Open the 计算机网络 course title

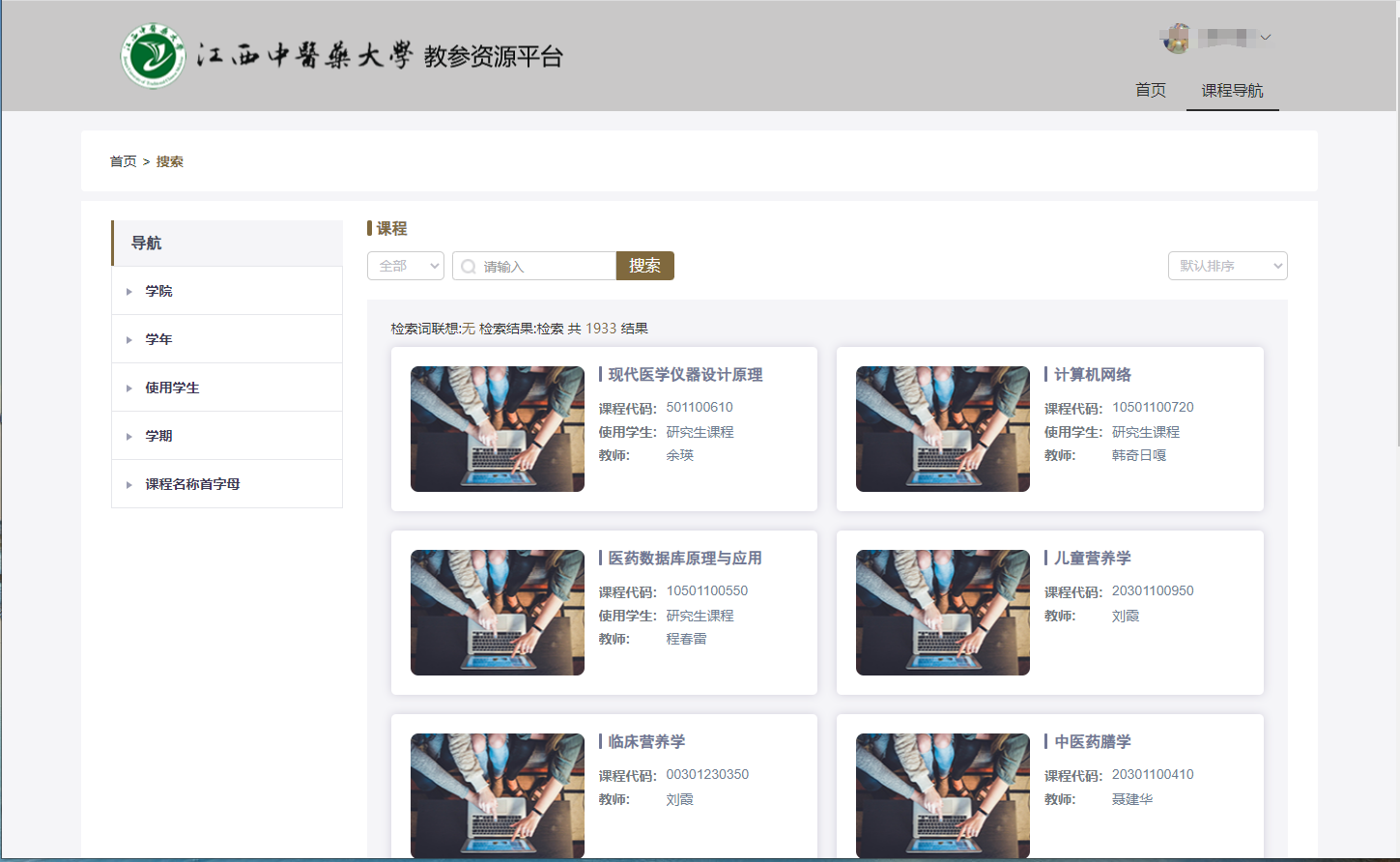(1092, 375)
